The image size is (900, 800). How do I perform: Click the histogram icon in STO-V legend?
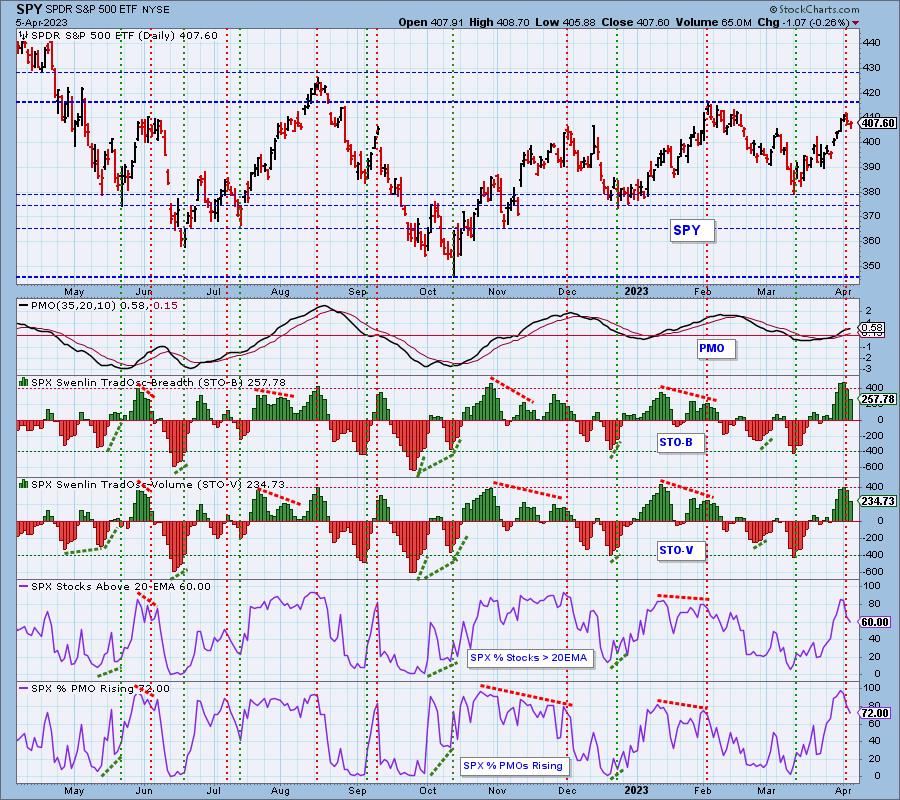[x=24, y=484]
